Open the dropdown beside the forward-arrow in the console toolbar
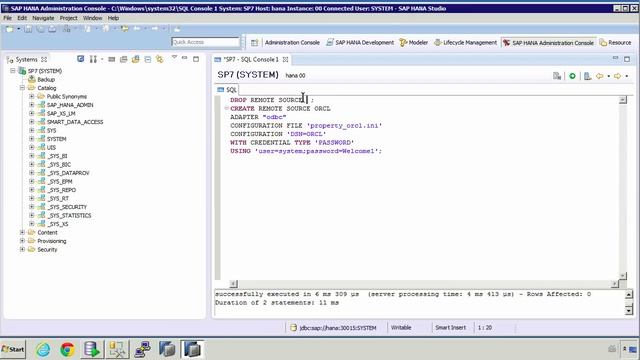Viewport: 640px width, 360px height. point(627,76)
